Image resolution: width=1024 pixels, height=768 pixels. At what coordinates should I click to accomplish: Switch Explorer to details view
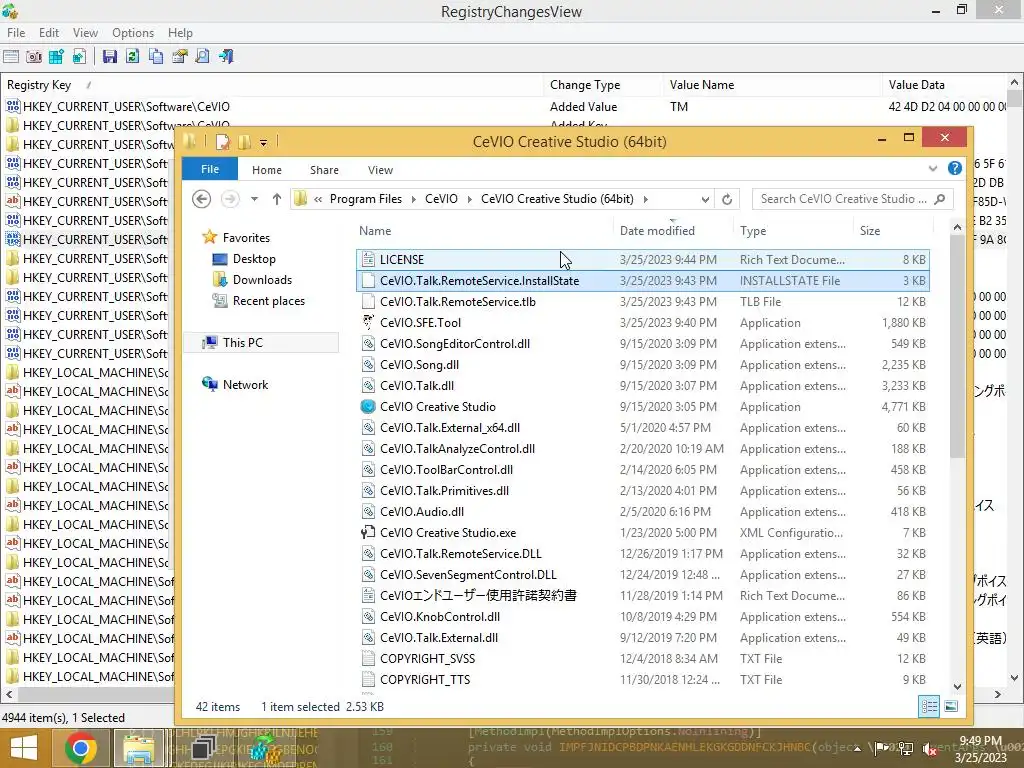click(929, 706)
